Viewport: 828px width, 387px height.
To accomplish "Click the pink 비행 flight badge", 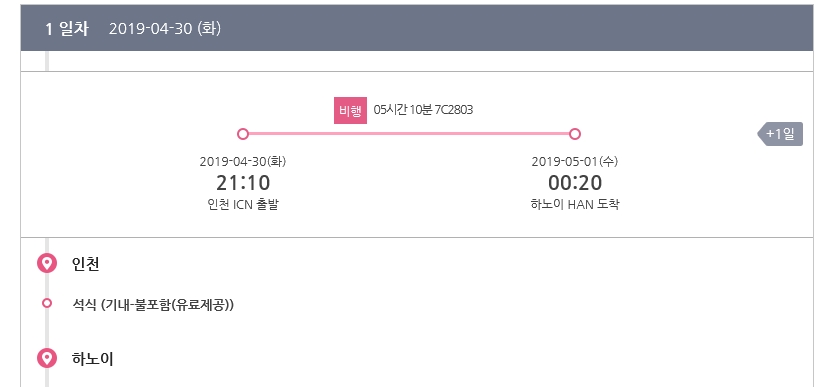I will [350, 110].
